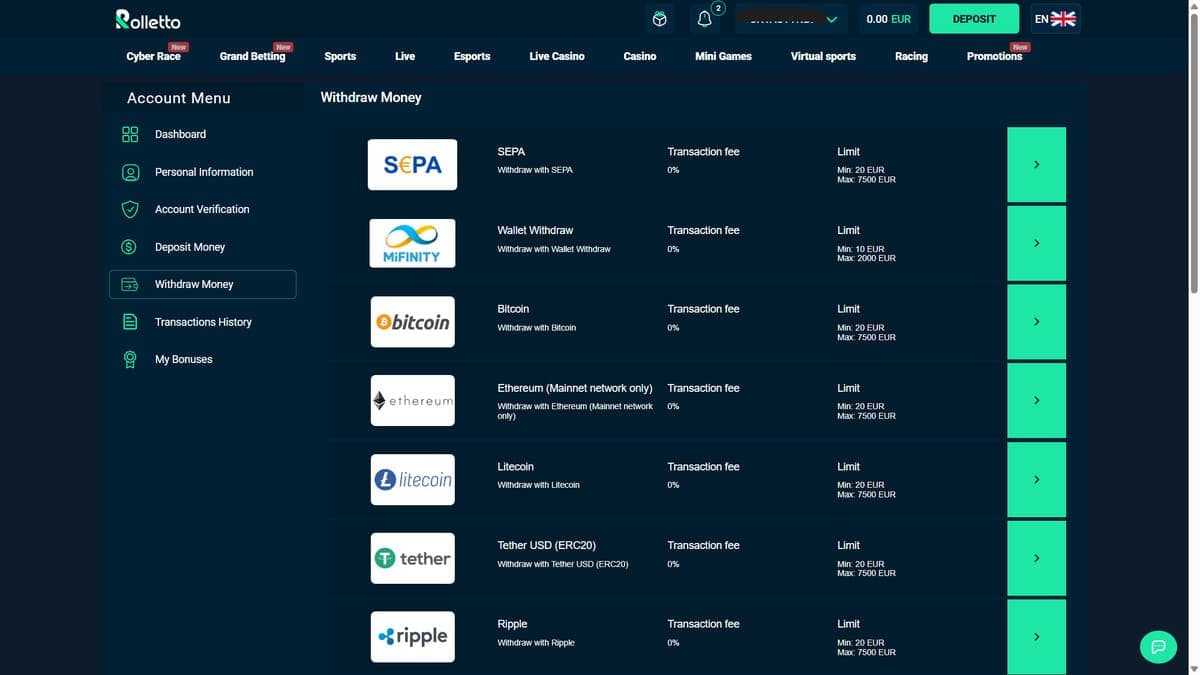This screenshot has height=675, width=1200.
Task: Click the Withdraw Money wallet icon
Action: point(130,284)
